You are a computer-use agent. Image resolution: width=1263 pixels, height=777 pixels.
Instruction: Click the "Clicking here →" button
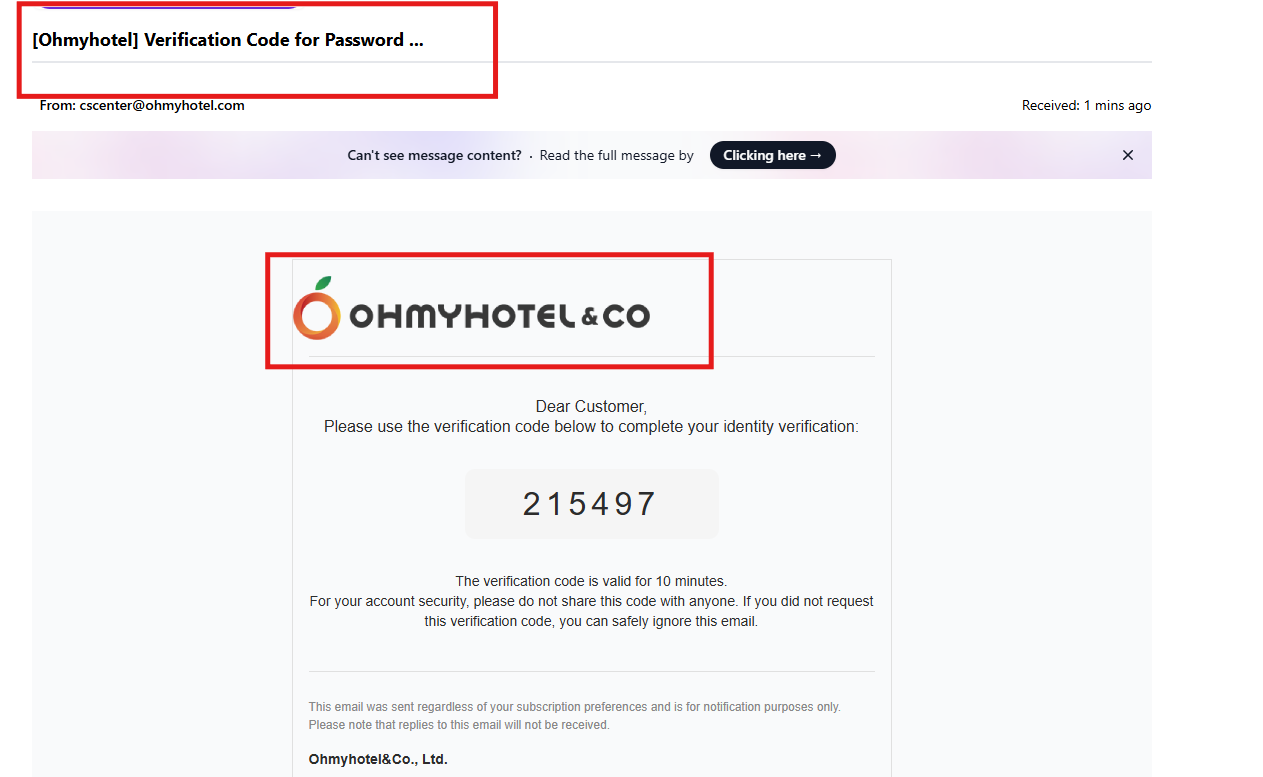coord(772,155)
